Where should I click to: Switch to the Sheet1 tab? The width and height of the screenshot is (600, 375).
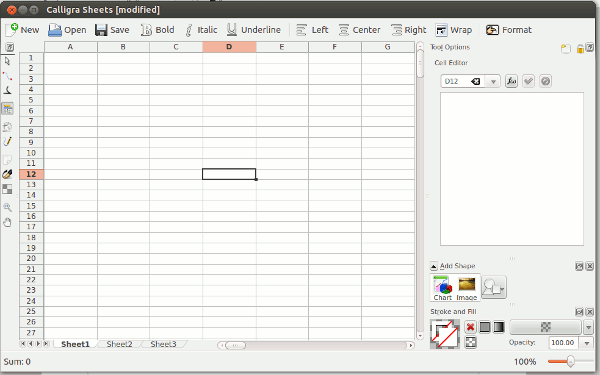click(x=75, y=344)
